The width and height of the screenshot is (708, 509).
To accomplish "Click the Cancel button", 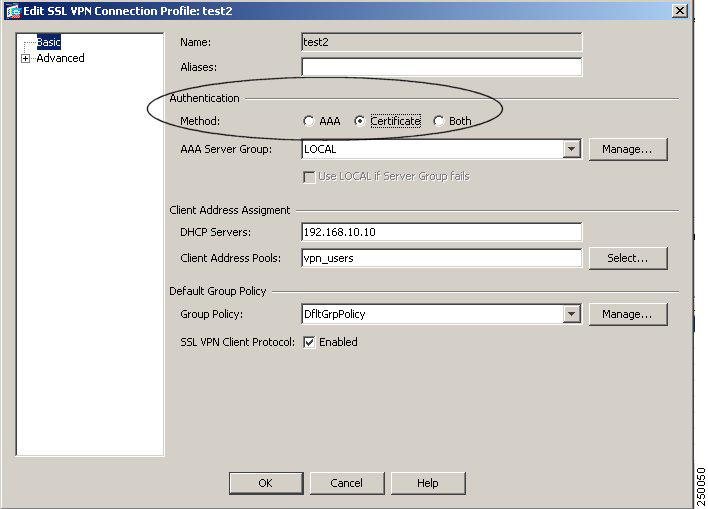I will point(346,483).
